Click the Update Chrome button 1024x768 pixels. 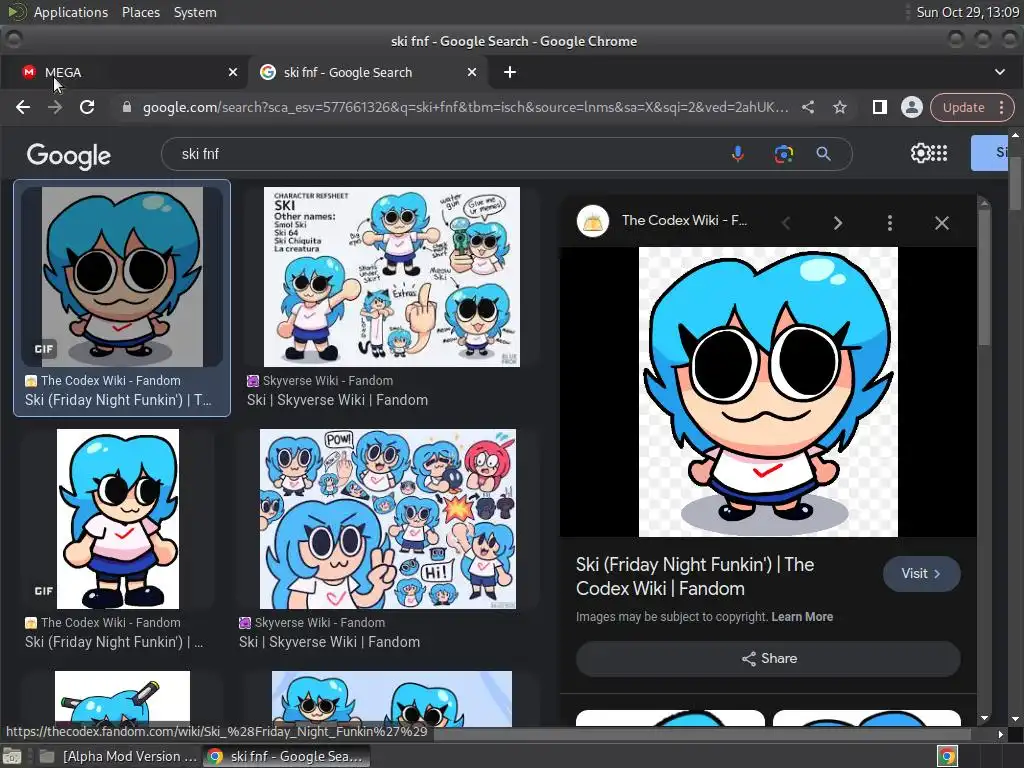tap(963, 107)
